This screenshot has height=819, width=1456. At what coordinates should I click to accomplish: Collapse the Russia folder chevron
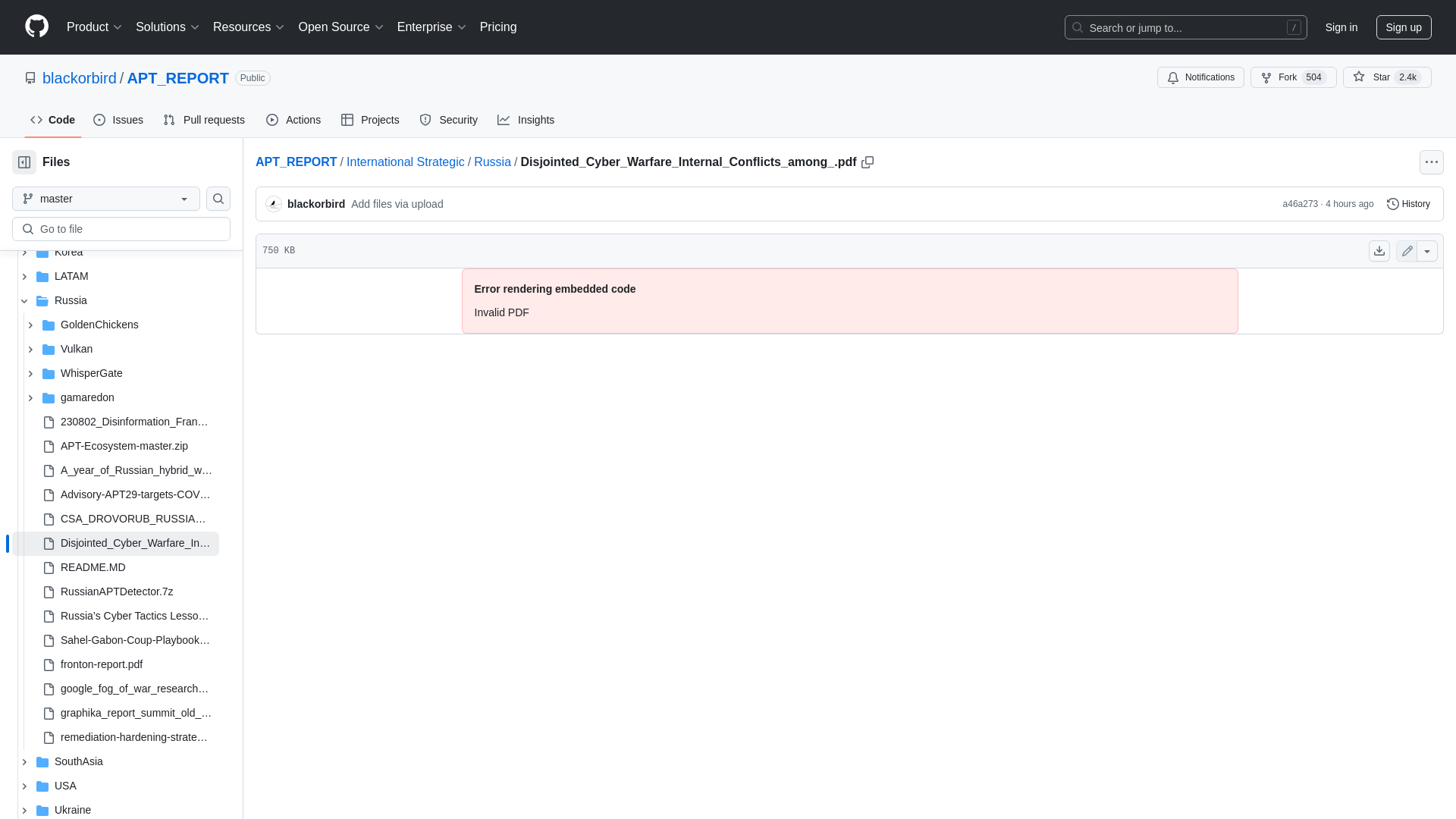click(24, 301)
